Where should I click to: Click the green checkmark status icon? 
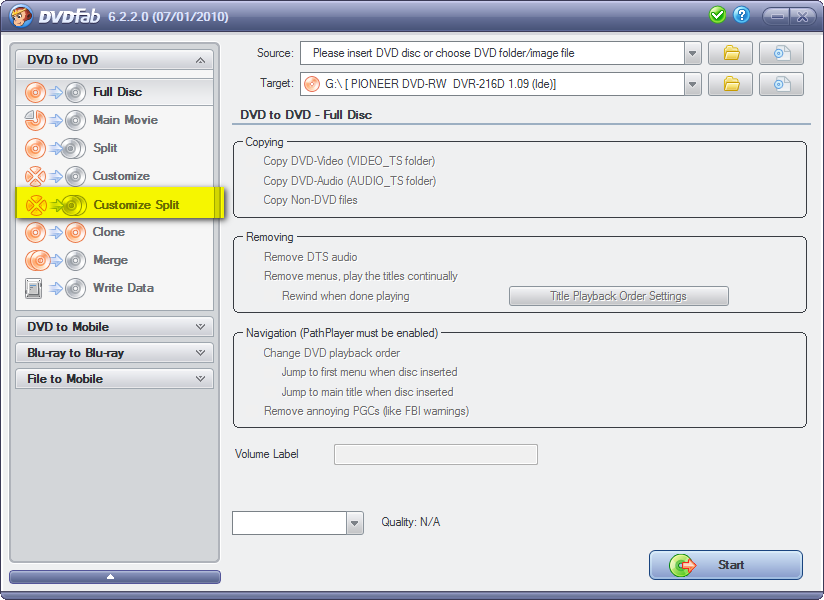717,15
